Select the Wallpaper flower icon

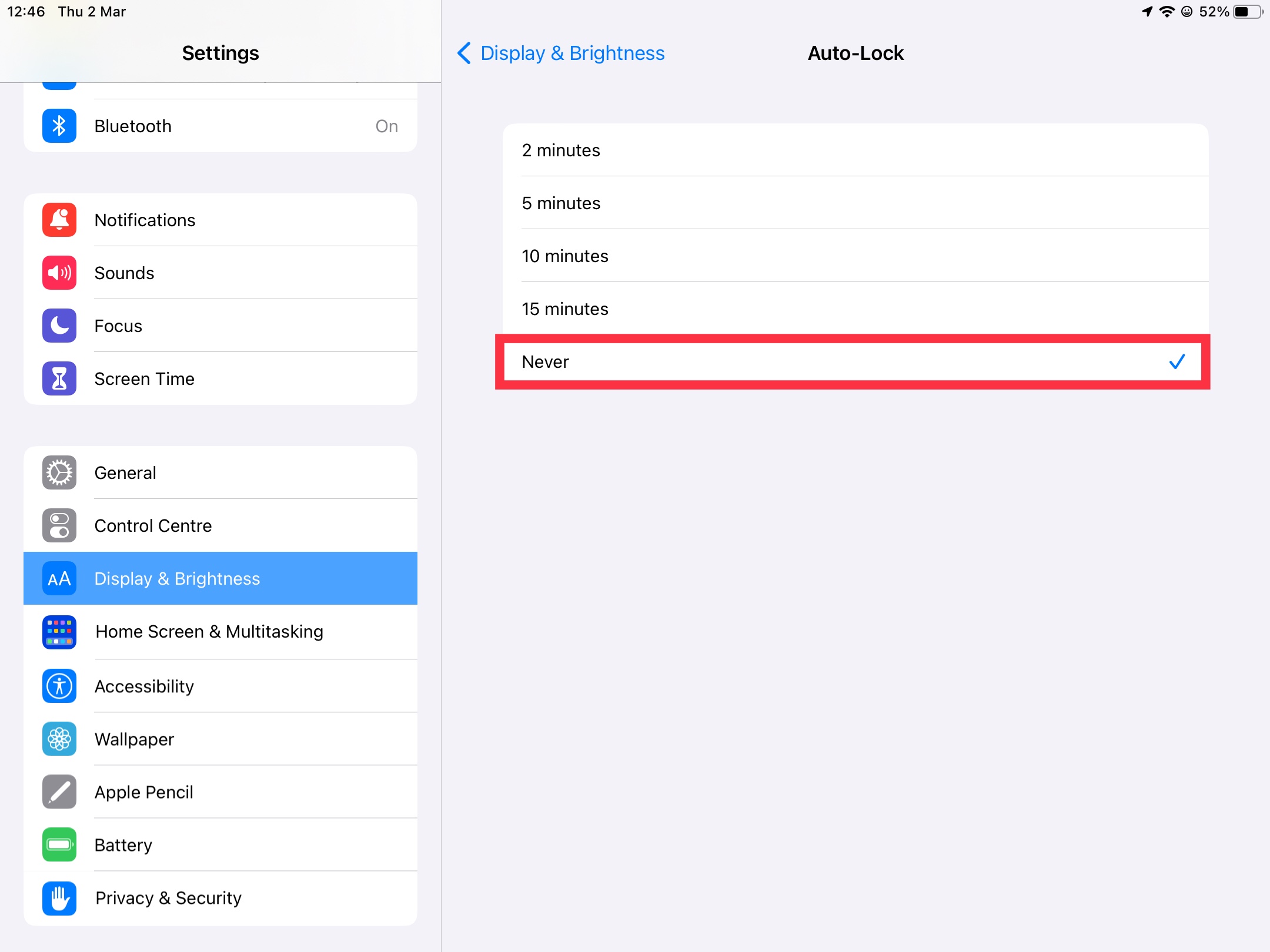[59, 739]
